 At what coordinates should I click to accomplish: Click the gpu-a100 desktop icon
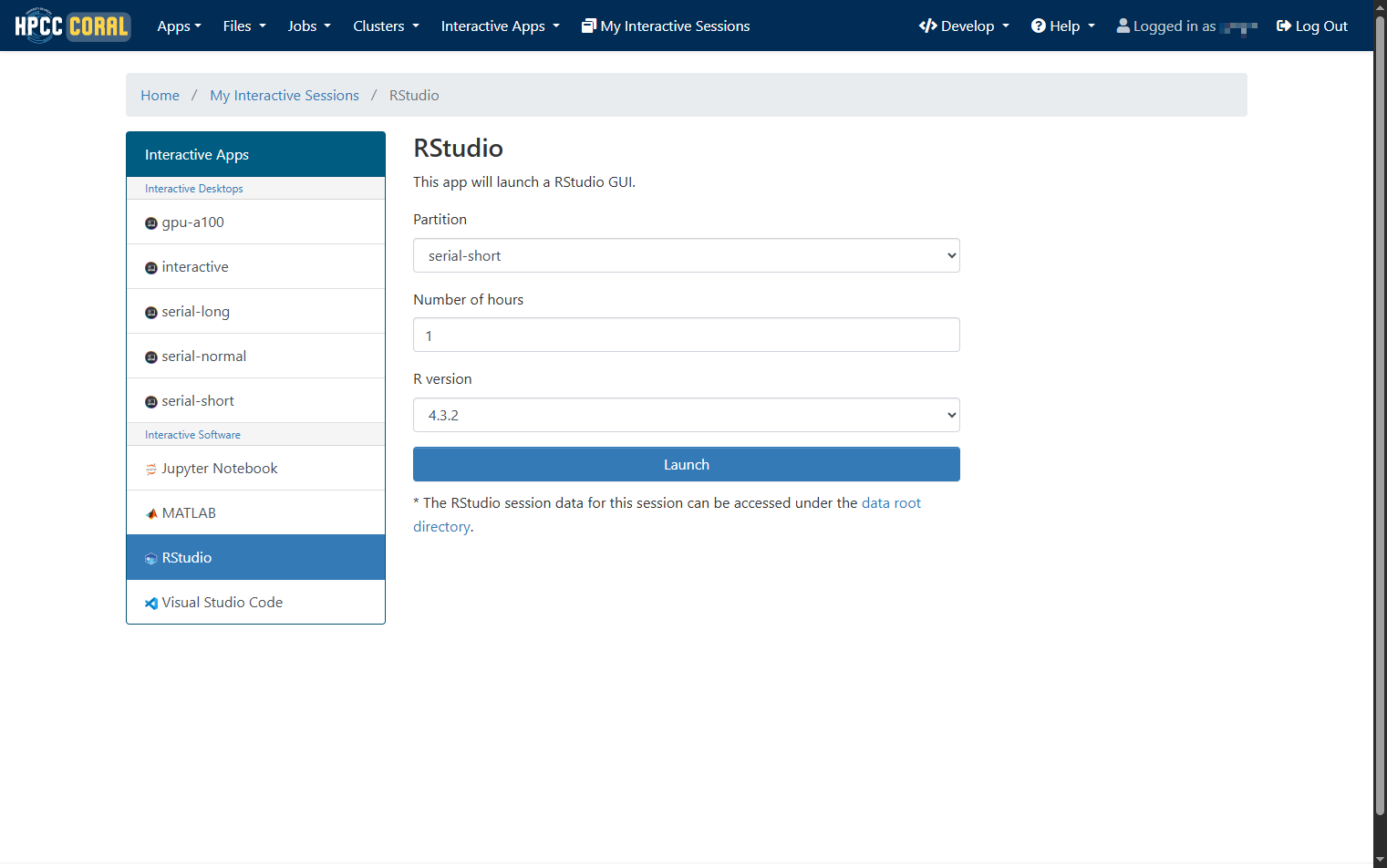tap(151, 223)
